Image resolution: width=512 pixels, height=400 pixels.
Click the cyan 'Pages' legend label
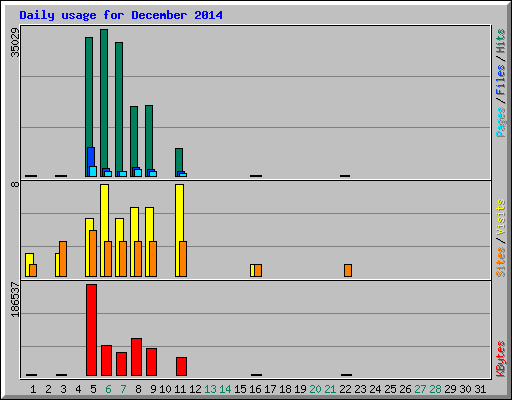coord(501,122)
